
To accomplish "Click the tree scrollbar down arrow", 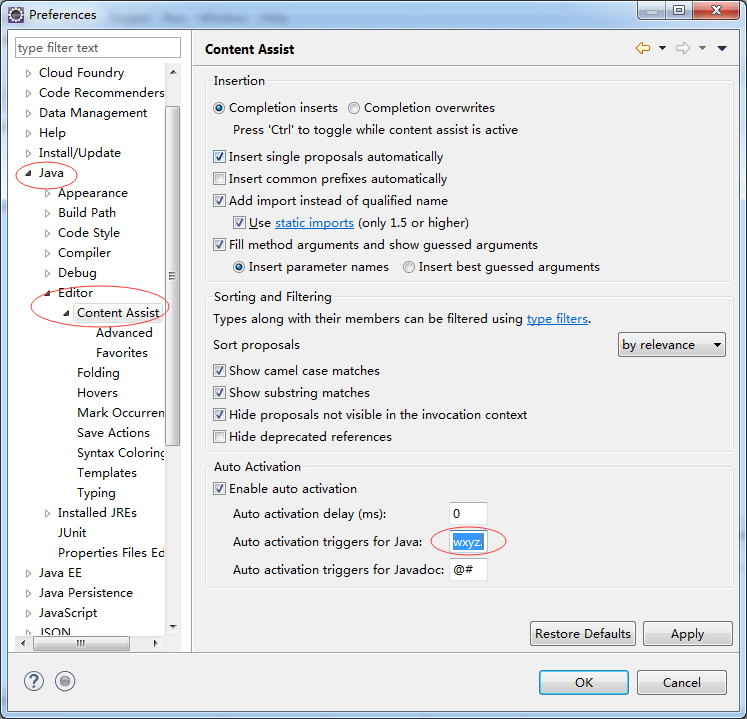I will pyautogui.click(x=173, y=627).
